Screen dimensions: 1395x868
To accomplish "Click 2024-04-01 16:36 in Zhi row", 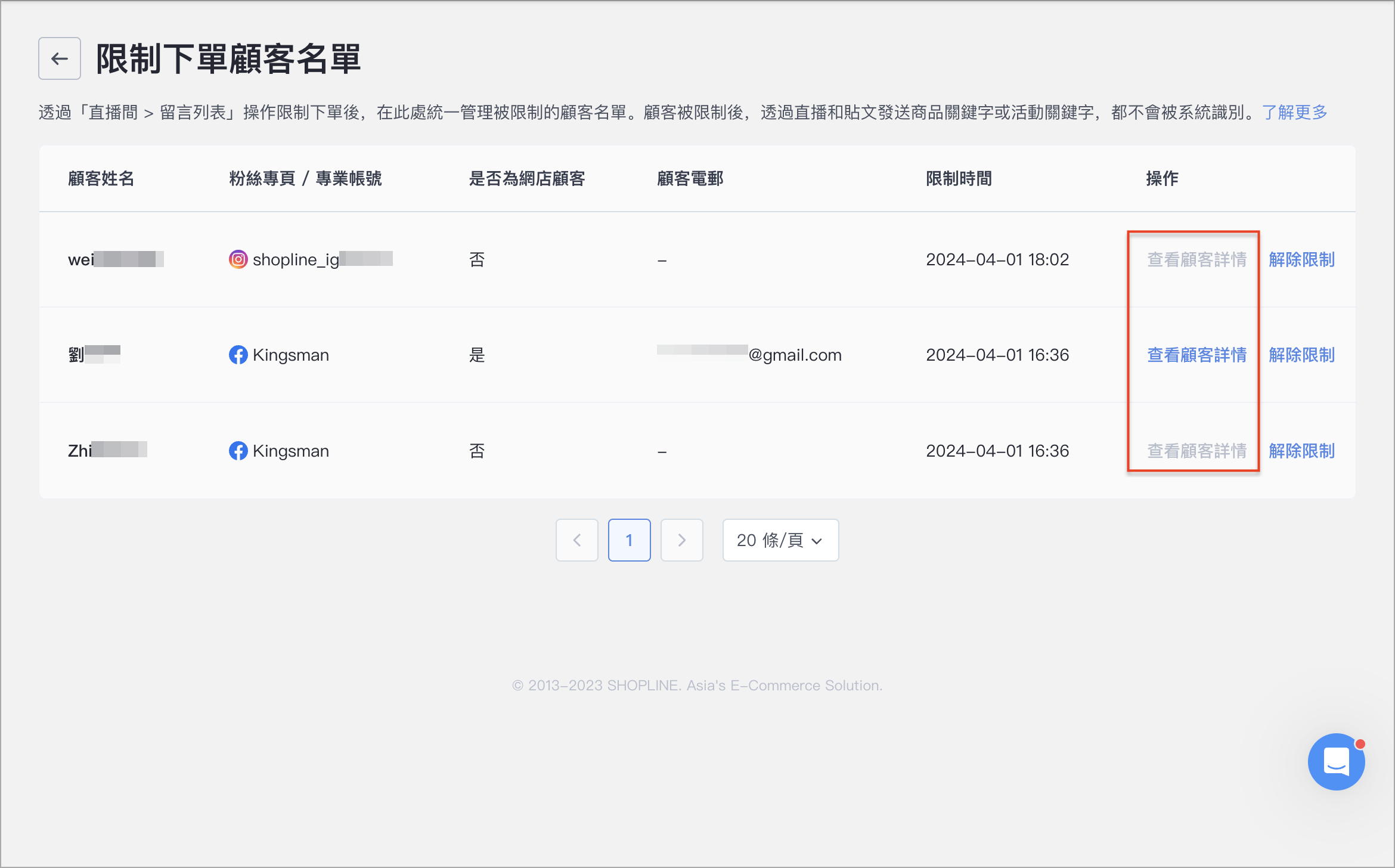I will coord(997,451).
